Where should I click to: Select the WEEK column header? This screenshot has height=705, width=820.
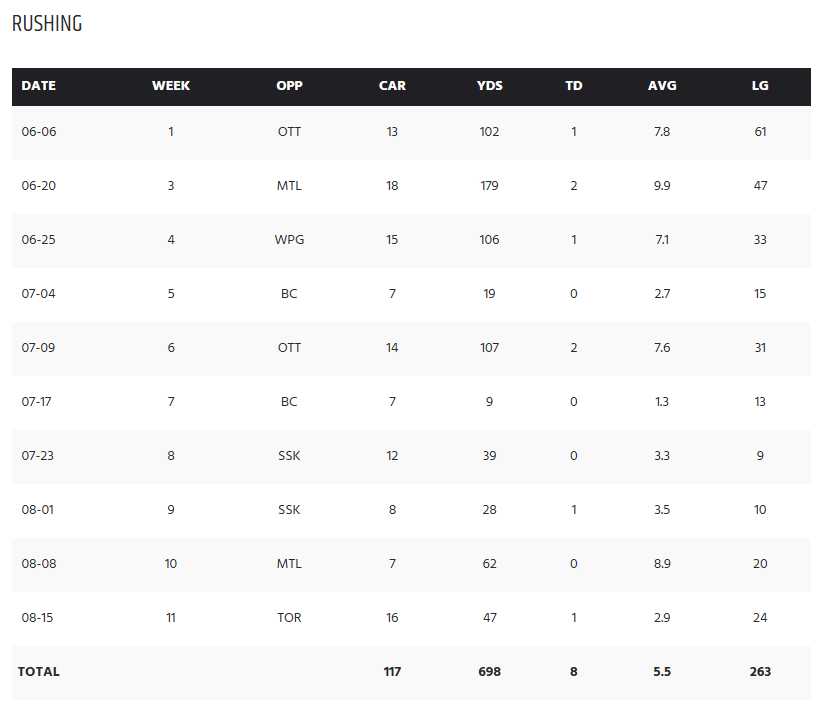171,86
